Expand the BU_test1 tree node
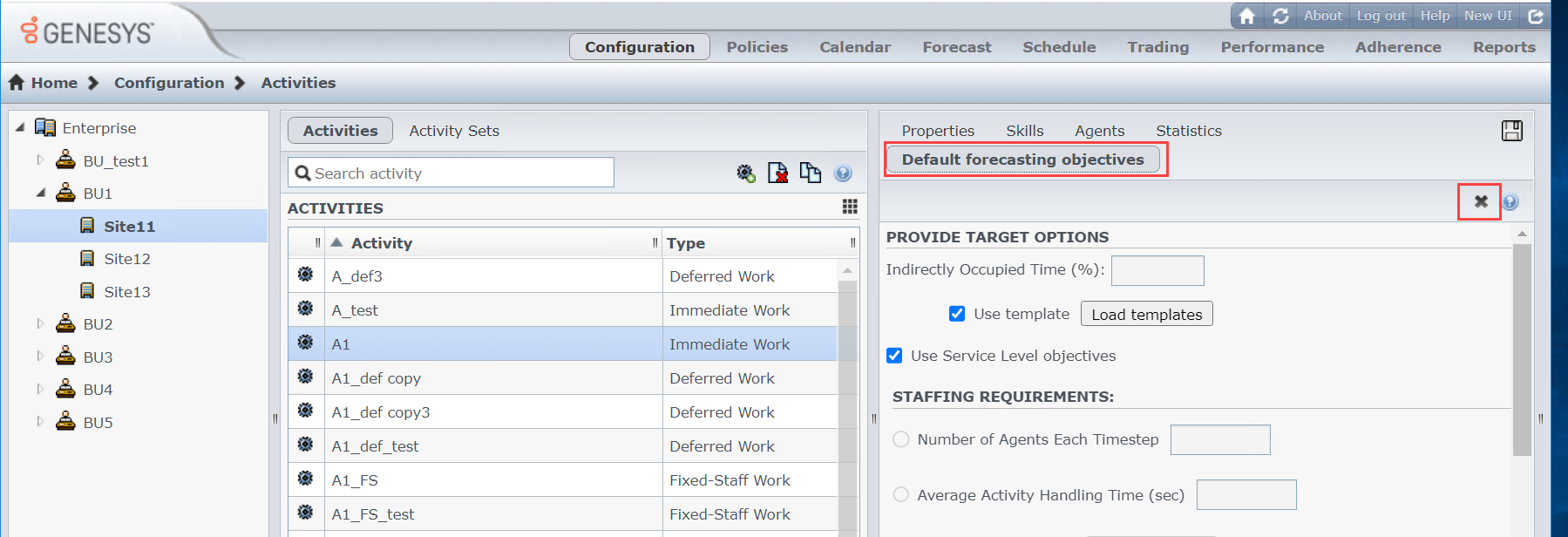This screenshot has width=1568, height=537. (x=40, y=160)
